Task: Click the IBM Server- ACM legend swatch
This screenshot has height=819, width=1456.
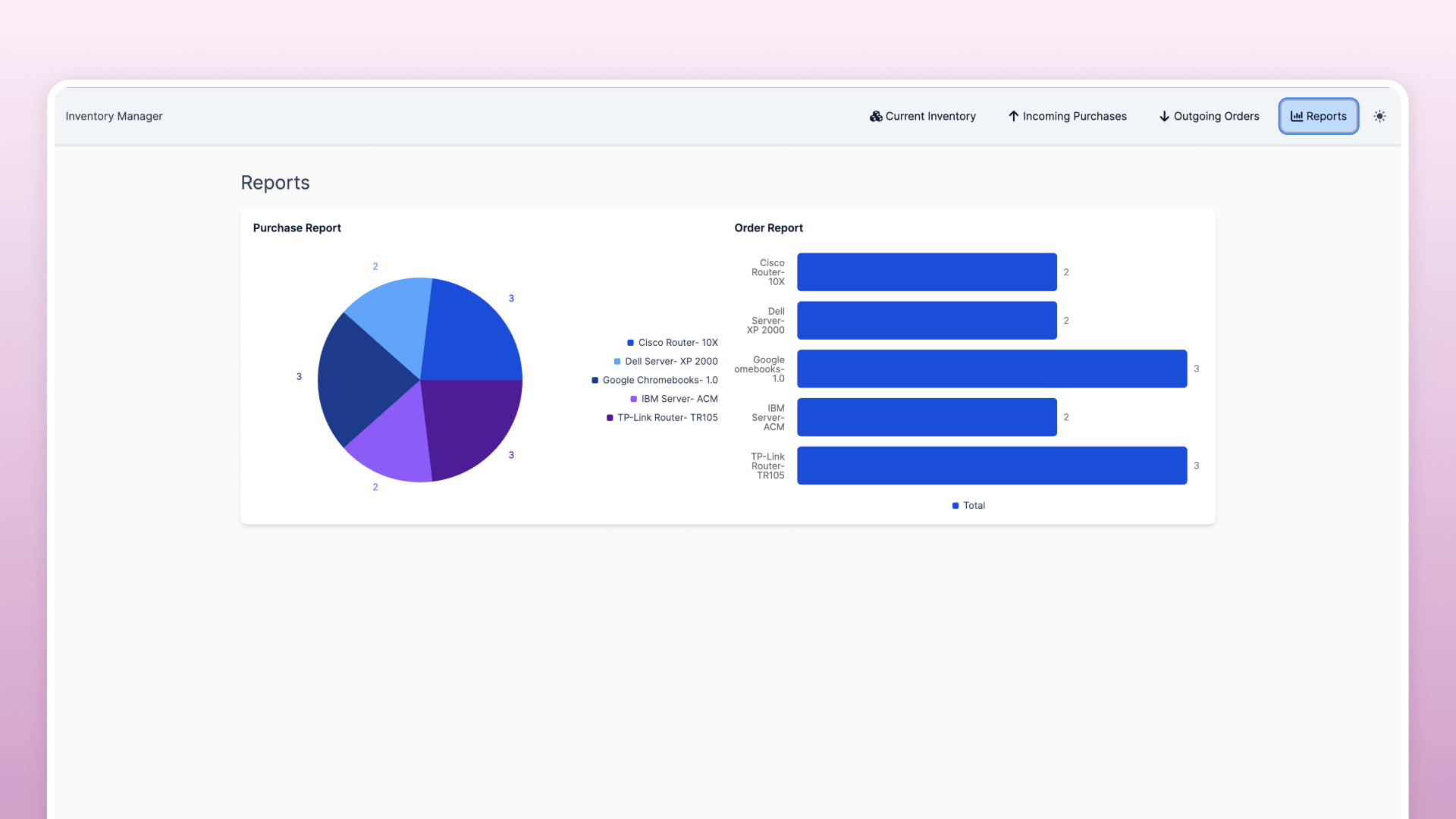Action: (x=634, y=399)
